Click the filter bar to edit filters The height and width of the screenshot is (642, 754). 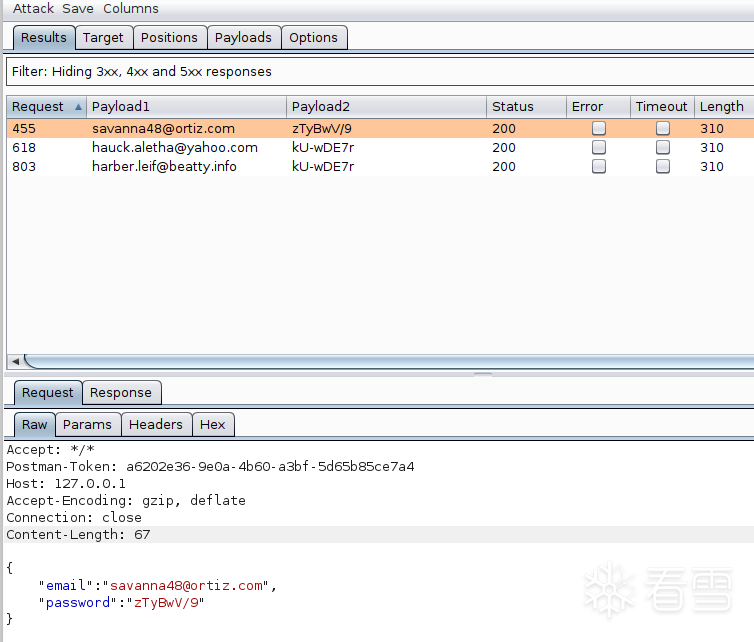378,72
